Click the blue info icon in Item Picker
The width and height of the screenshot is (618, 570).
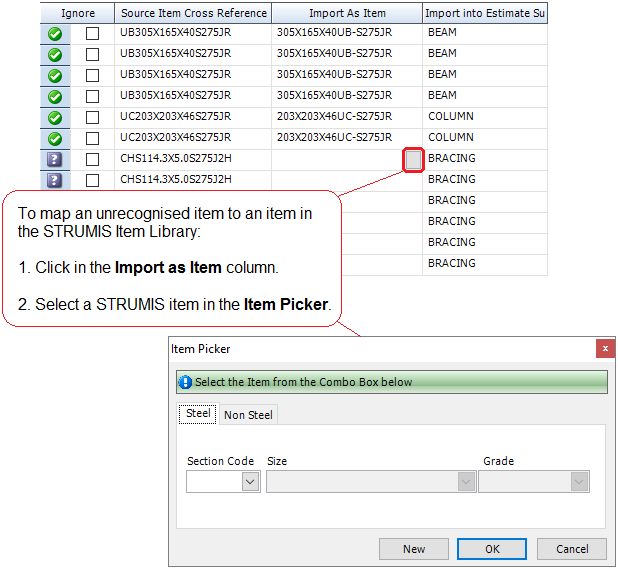coord(185,382)
